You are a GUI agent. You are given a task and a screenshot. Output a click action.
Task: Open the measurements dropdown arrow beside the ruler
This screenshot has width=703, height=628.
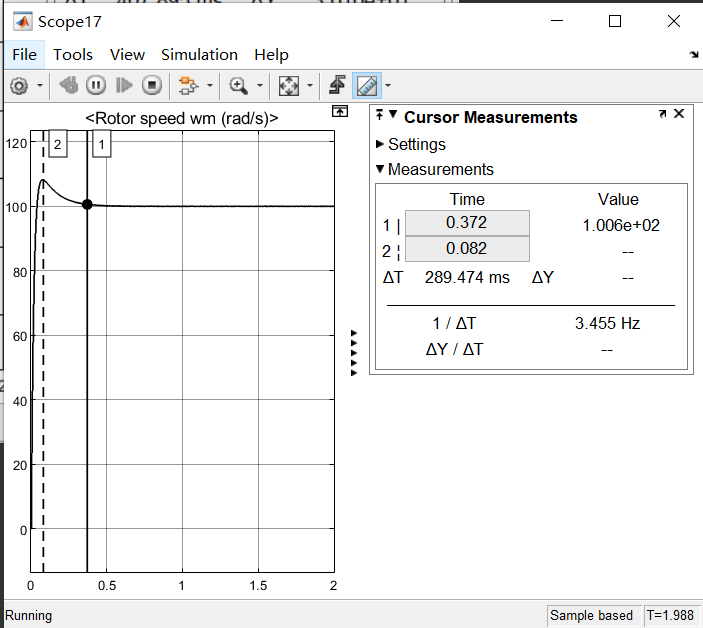(x=388, y=85)
